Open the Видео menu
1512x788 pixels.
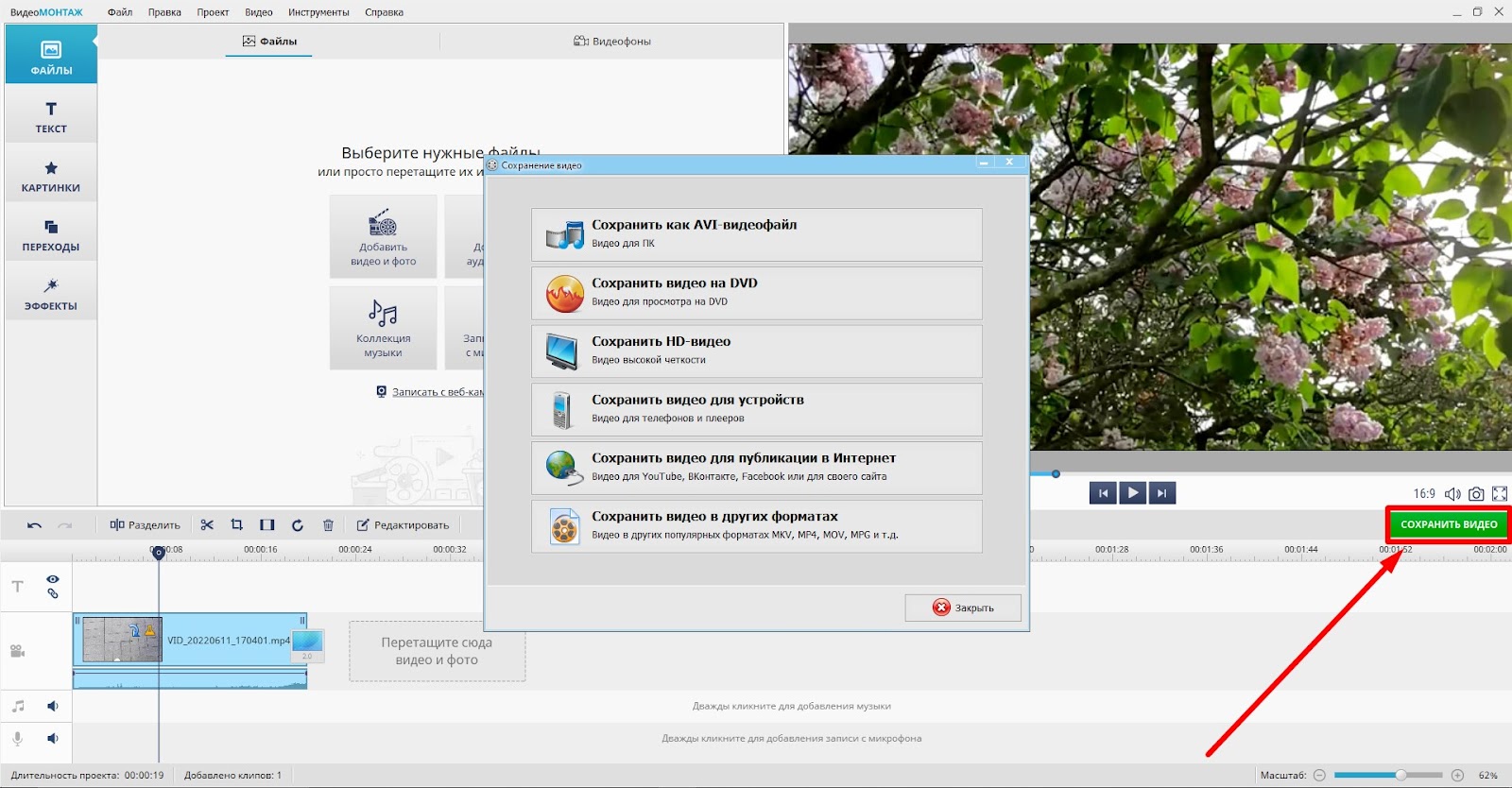point(258,12)
